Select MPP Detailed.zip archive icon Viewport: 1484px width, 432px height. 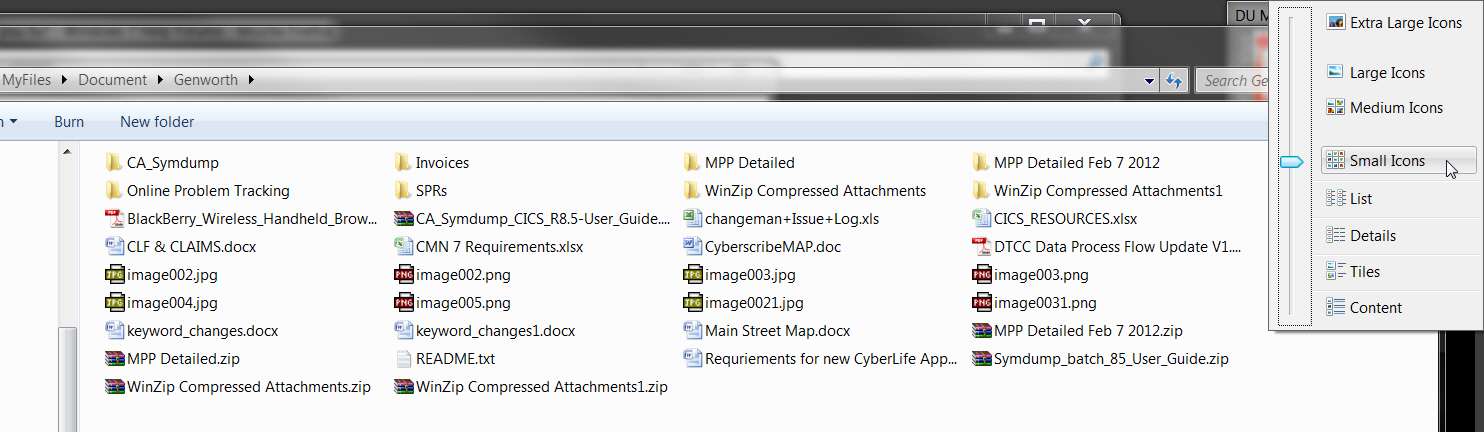pyautogui.click(x=113, y=358)
